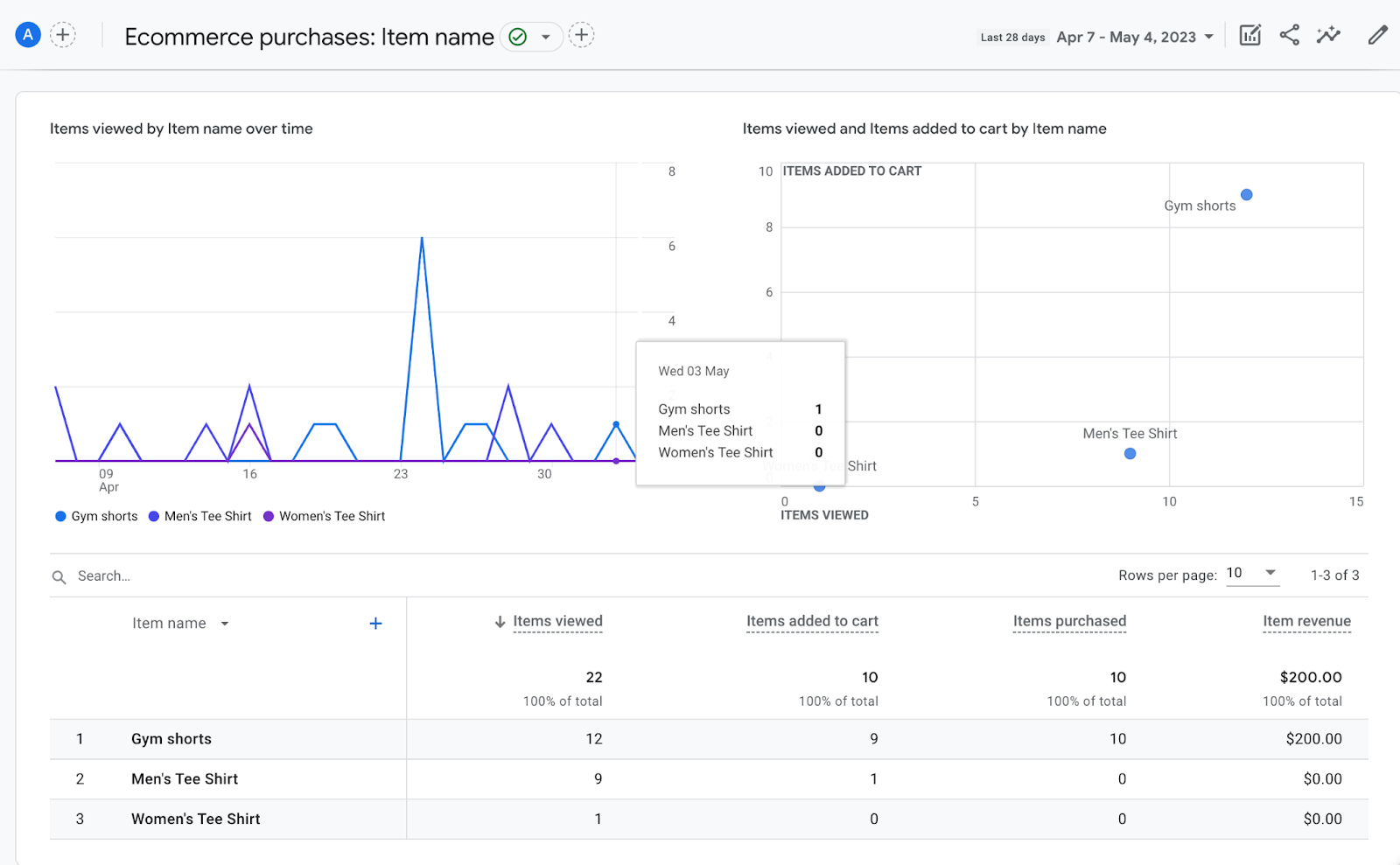Image resolution: width=1400 pixels, height=865 pixels.
Task: Expand the Rows per page dropdown
Action: 1252,574
